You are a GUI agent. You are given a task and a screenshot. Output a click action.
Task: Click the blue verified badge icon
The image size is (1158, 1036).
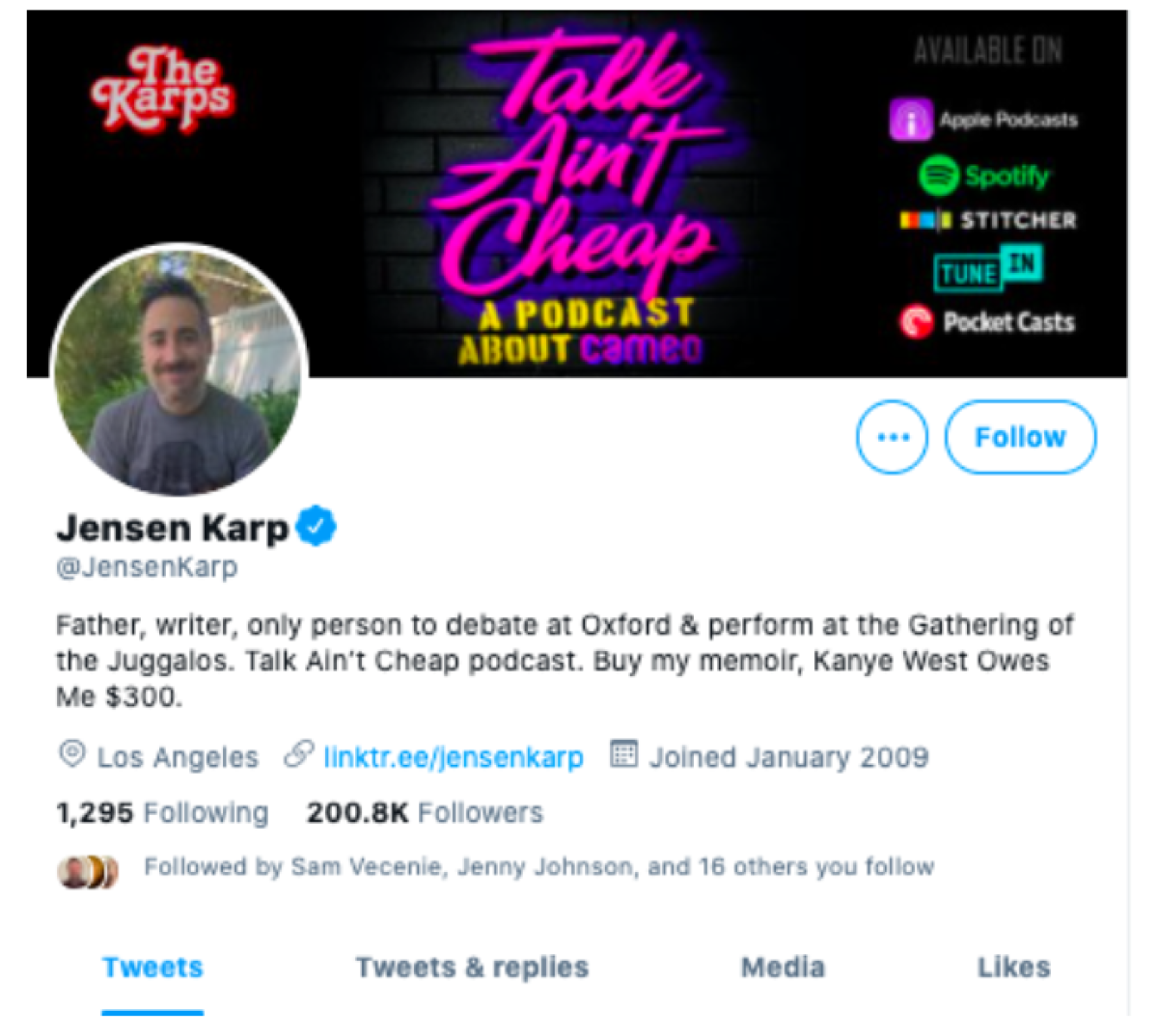click(316, 527)
